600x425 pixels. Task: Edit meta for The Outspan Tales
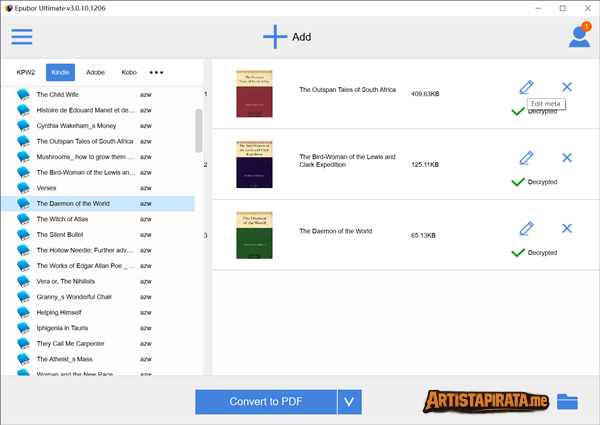click(526, 87)
